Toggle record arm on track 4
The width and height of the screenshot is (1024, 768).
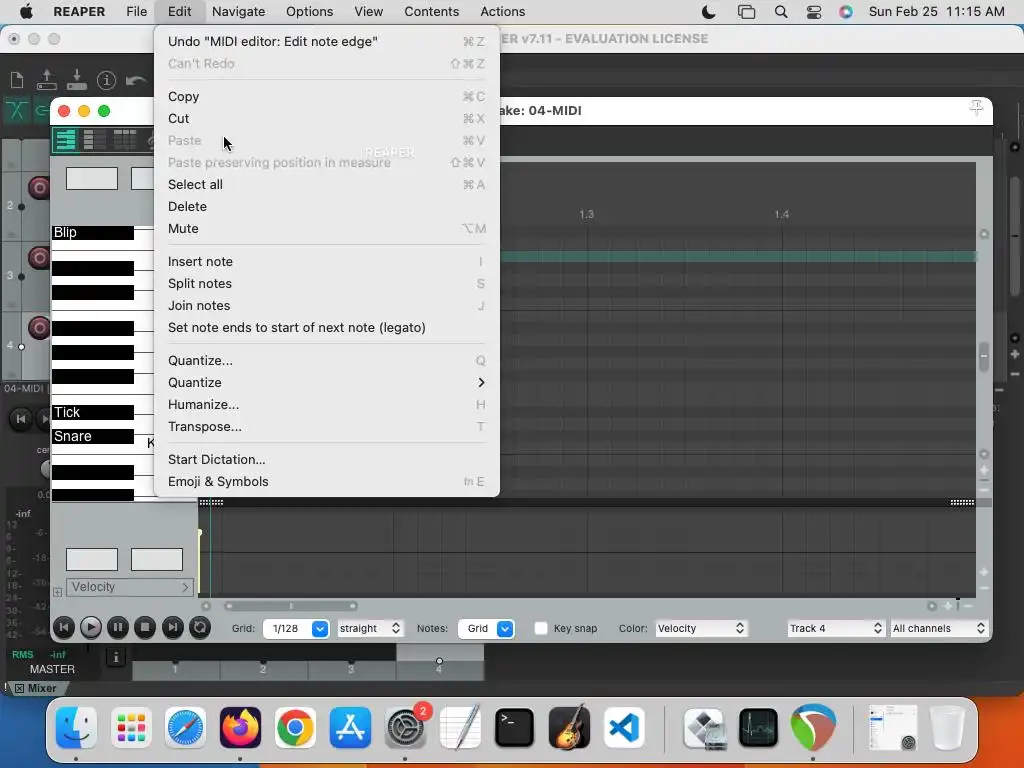click(x=39, y=327)
